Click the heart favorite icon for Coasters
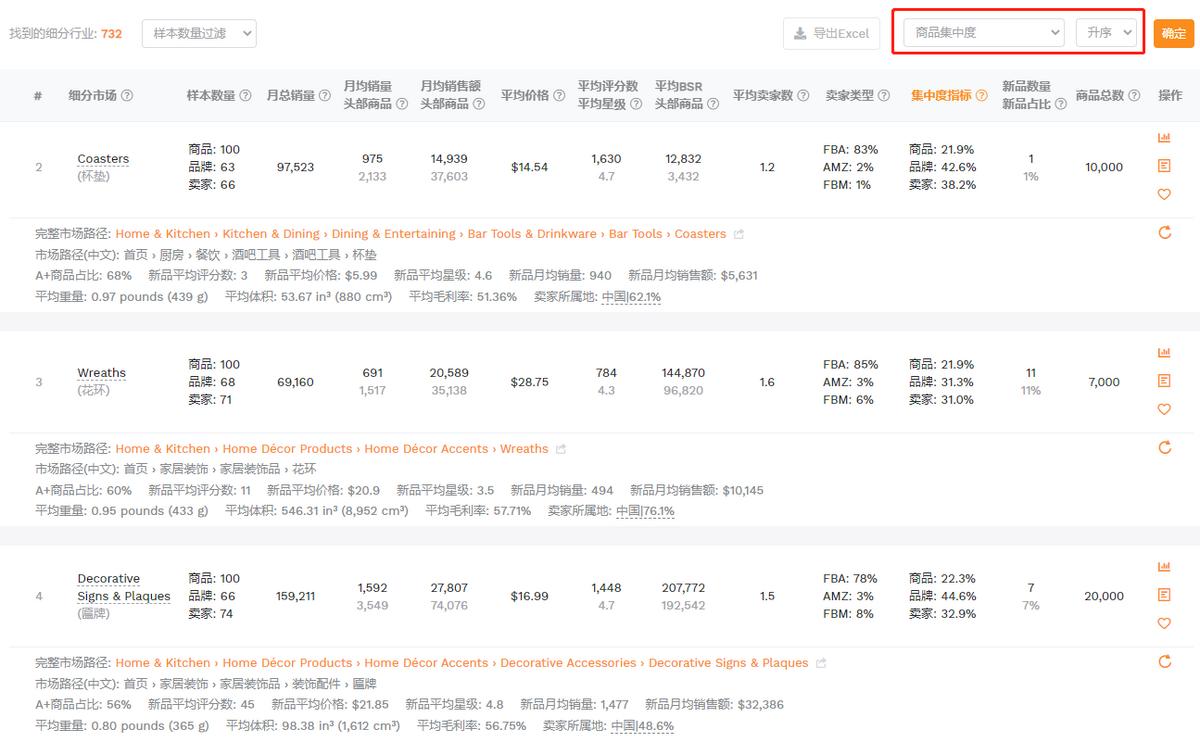The image size is (1200, 739). coord(1164,194)
